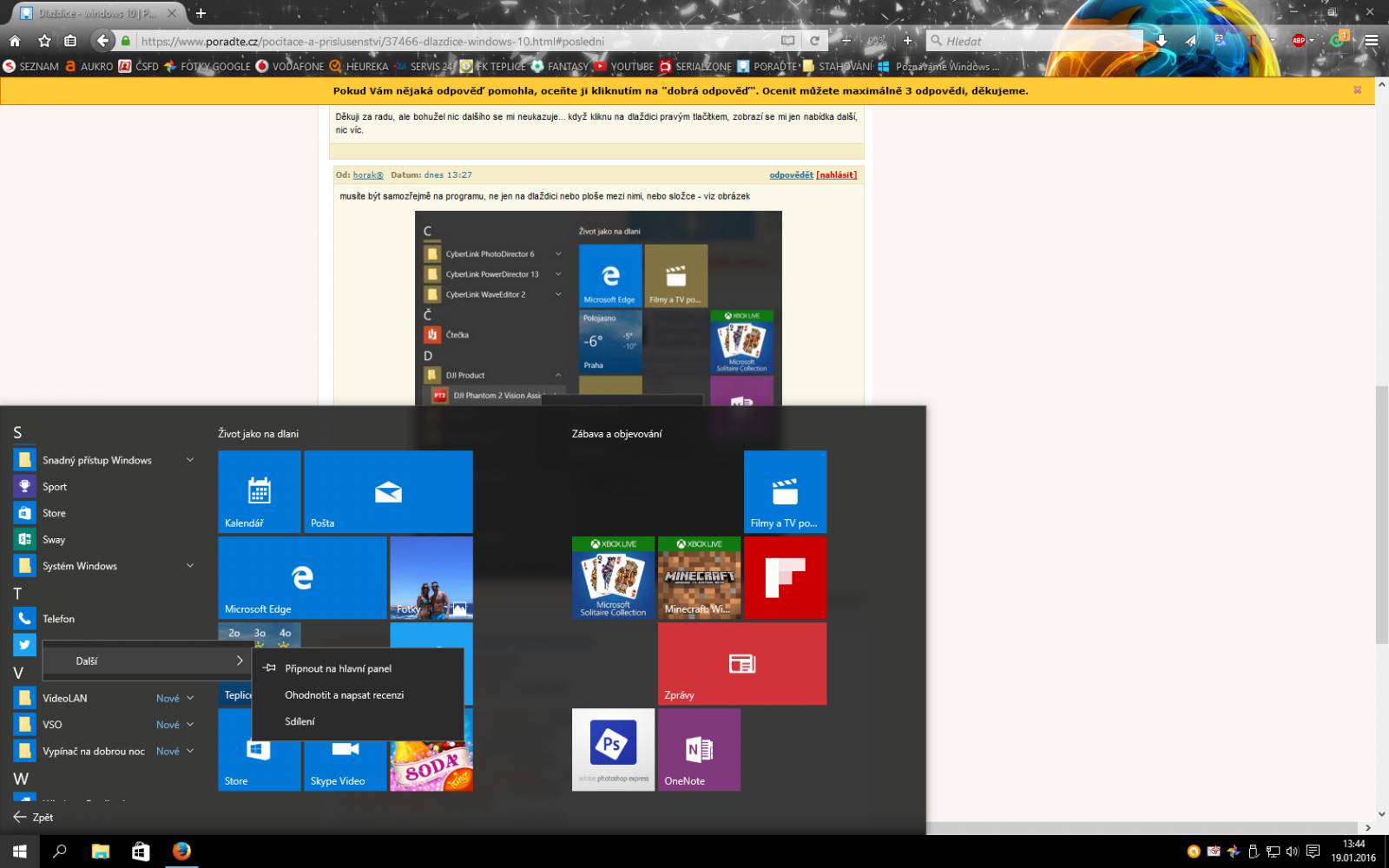This screenshot has height=868, width=1389.
Task: Go back with Firefox's back arrow
Action: point(102,41)
